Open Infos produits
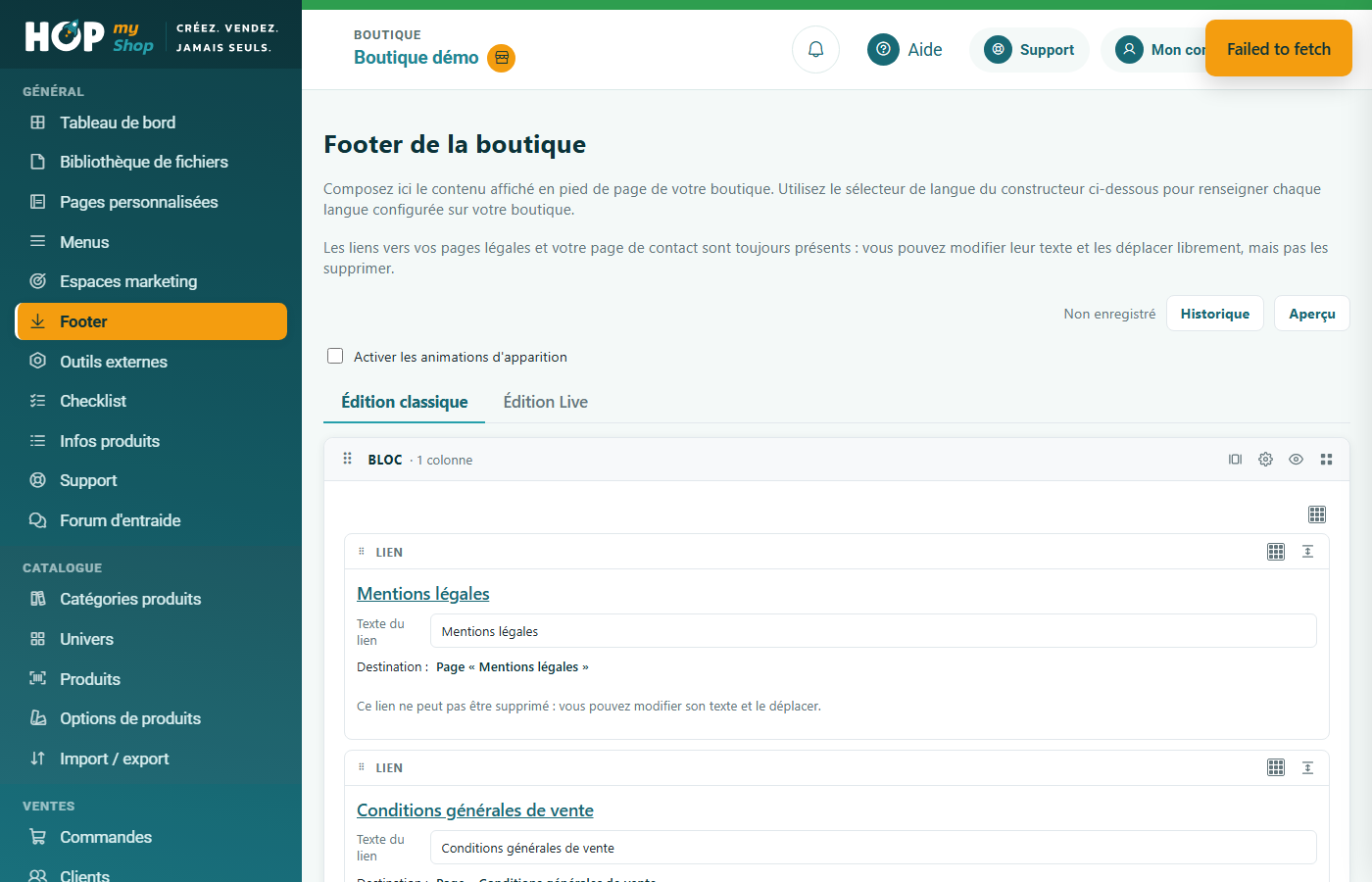This screenshot has width=1372, height=882. [x=151, y=441]
